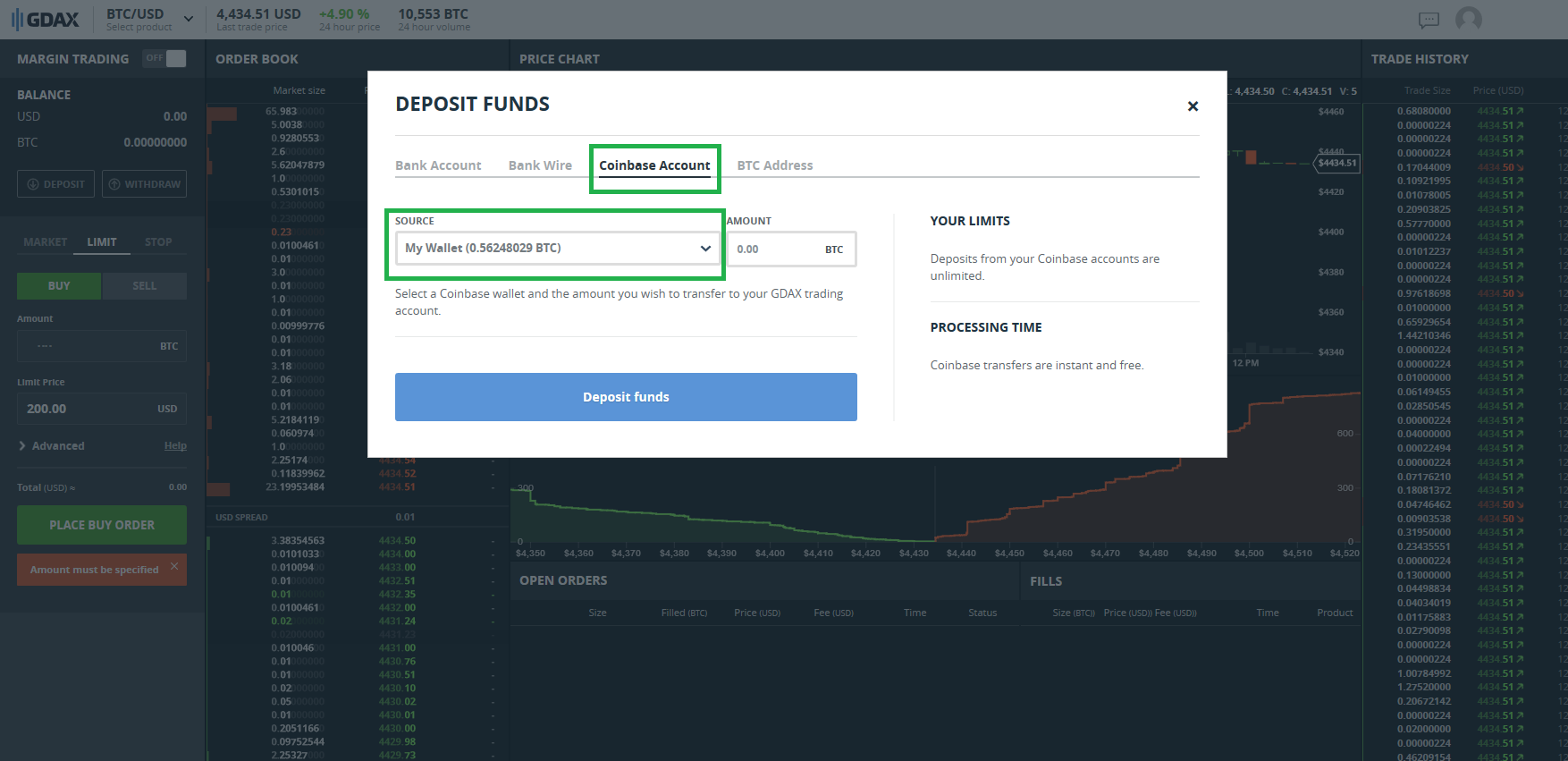Viewport: 1568px width, 761px height.
Task: Click the Order Book panel title
Action: pyautogui.click(x=257, y=59)
